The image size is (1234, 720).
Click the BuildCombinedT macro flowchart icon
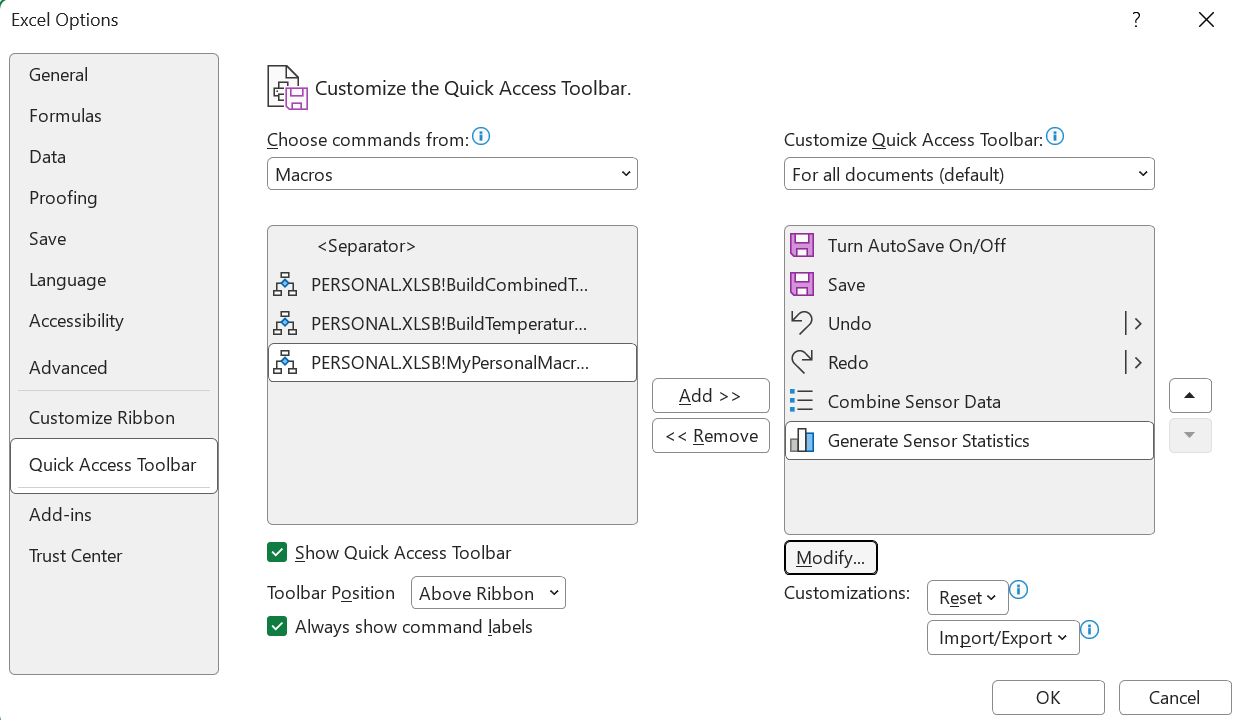click(x=285, y=285)
